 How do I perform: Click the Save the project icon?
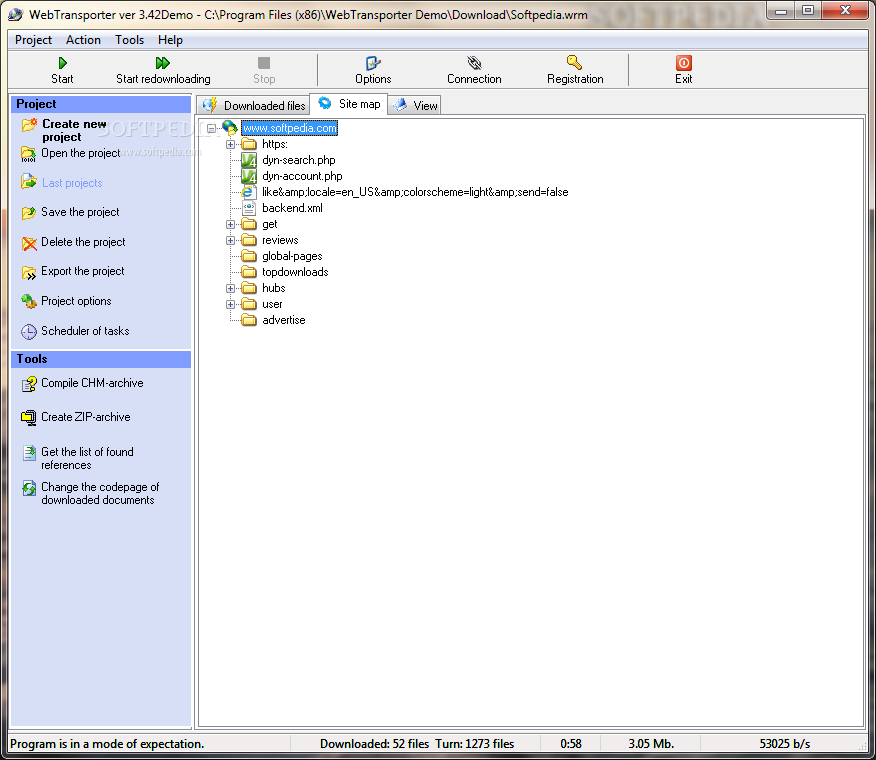28,212
